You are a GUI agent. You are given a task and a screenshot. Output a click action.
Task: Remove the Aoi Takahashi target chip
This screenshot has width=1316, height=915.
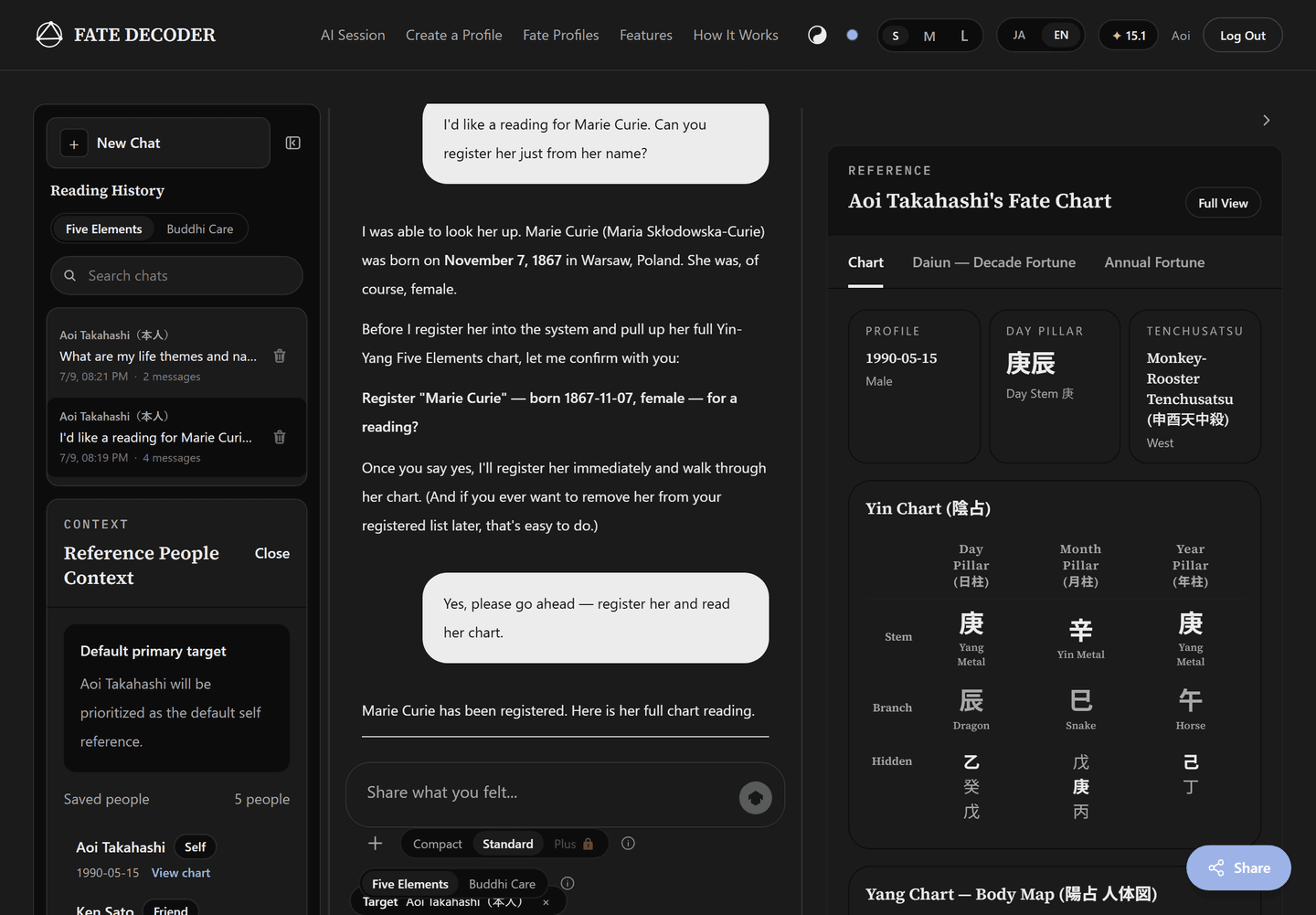point(546,902)
